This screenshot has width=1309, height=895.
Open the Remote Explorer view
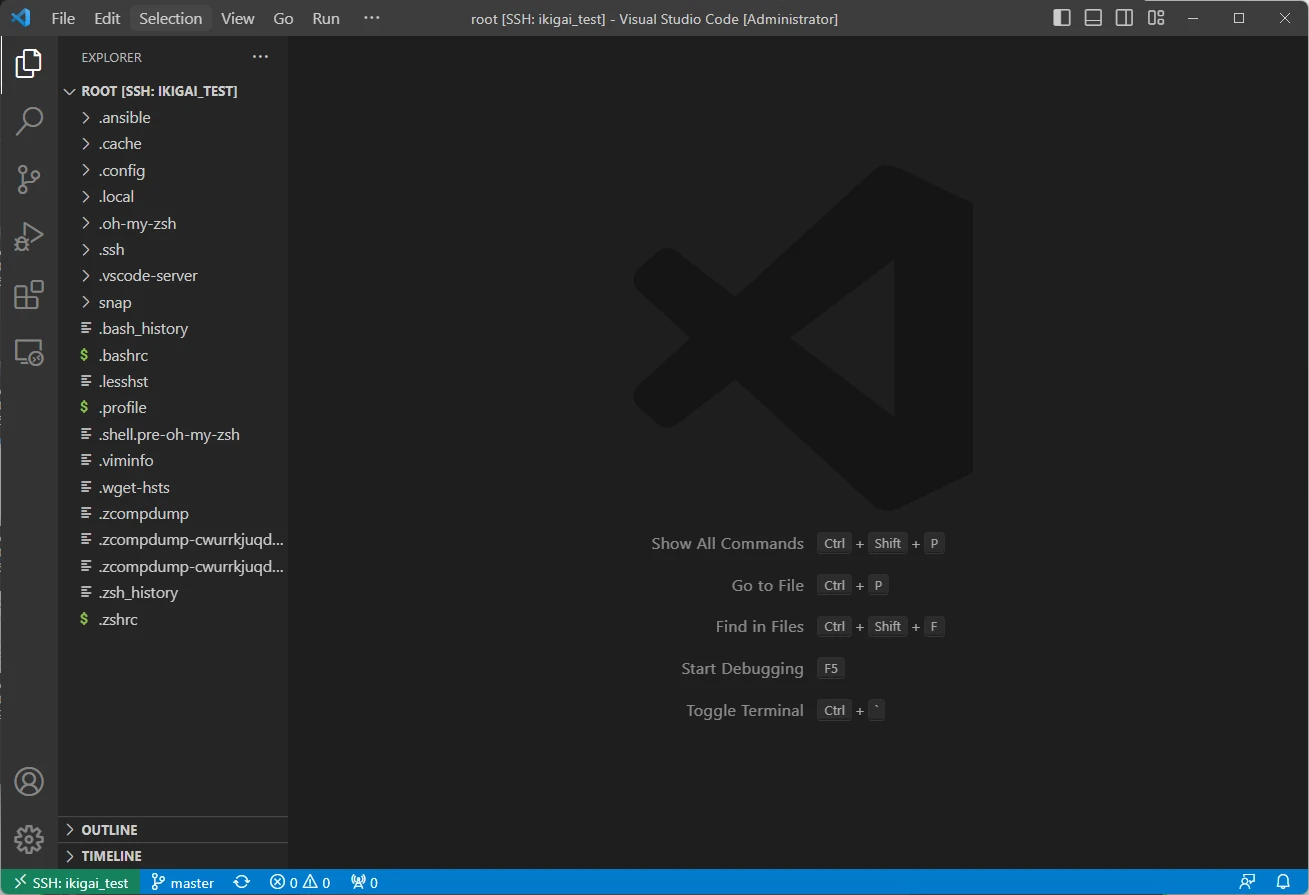29,352
